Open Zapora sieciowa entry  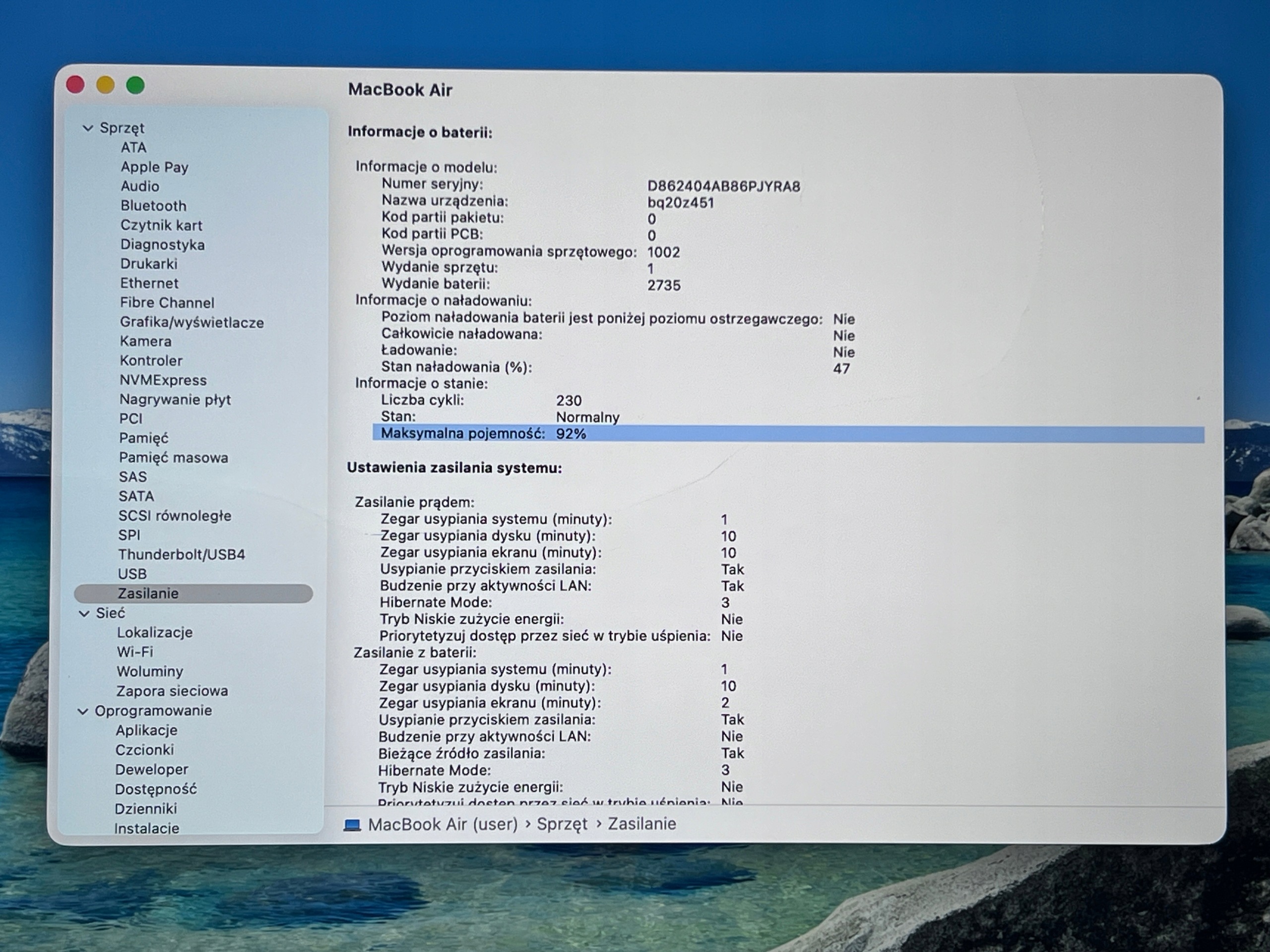pos(172,691)
